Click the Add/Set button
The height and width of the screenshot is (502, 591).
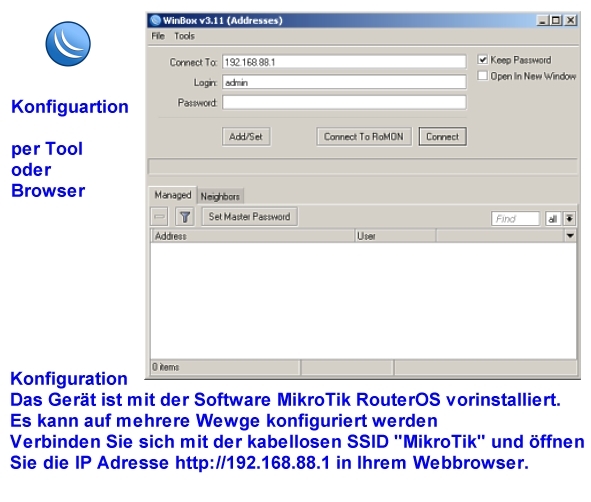(x=246, y=136)
